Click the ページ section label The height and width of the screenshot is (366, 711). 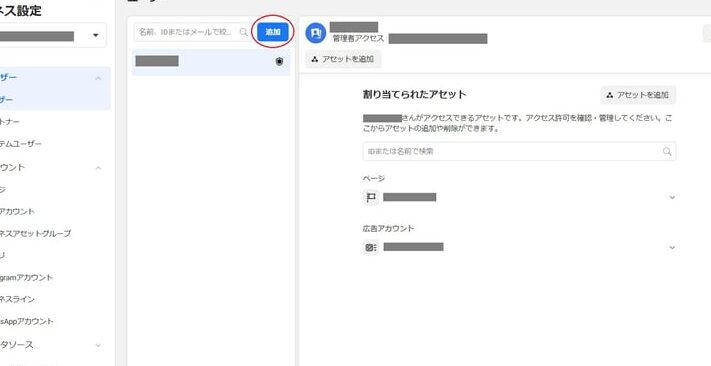point(374,178)
